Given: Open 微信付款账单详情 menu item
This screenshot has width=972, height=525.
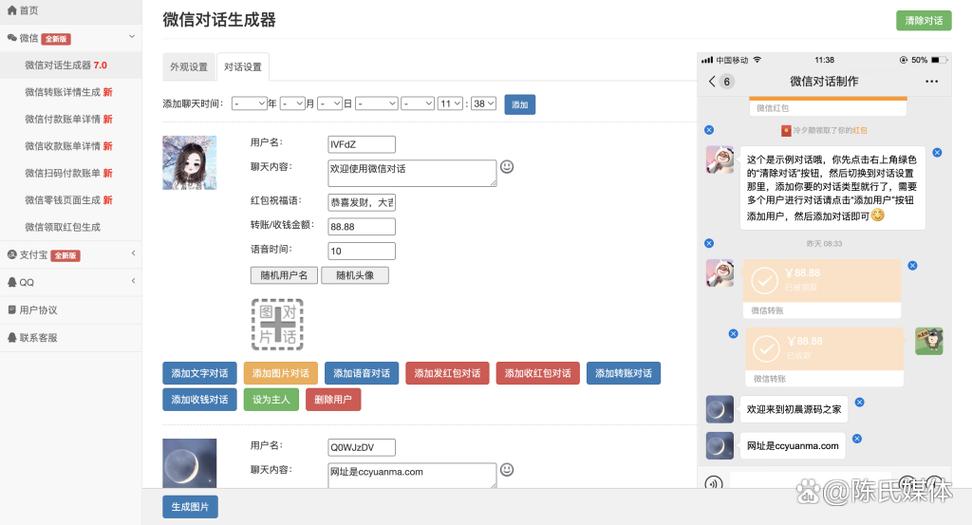Looking at the screenshot, I should tap(68, 119).
